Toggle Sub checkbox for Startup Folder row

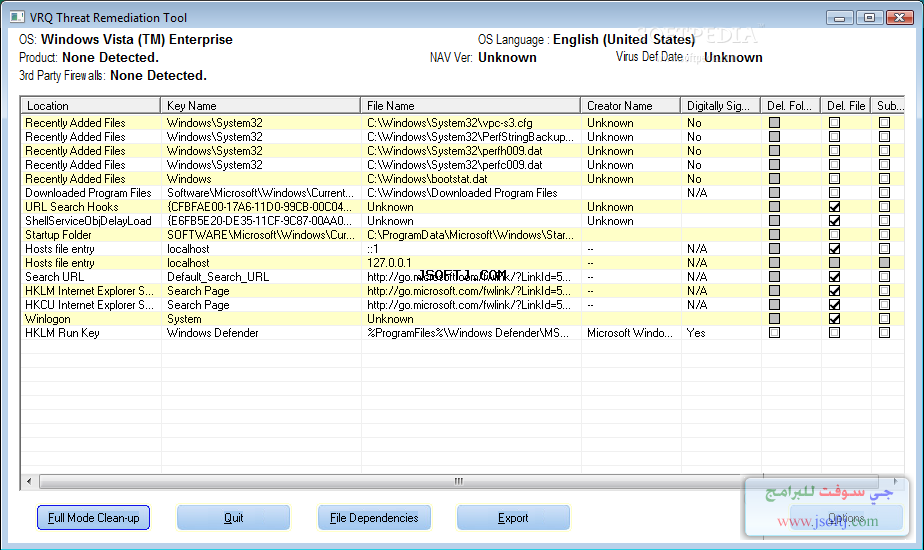[885, 235]
